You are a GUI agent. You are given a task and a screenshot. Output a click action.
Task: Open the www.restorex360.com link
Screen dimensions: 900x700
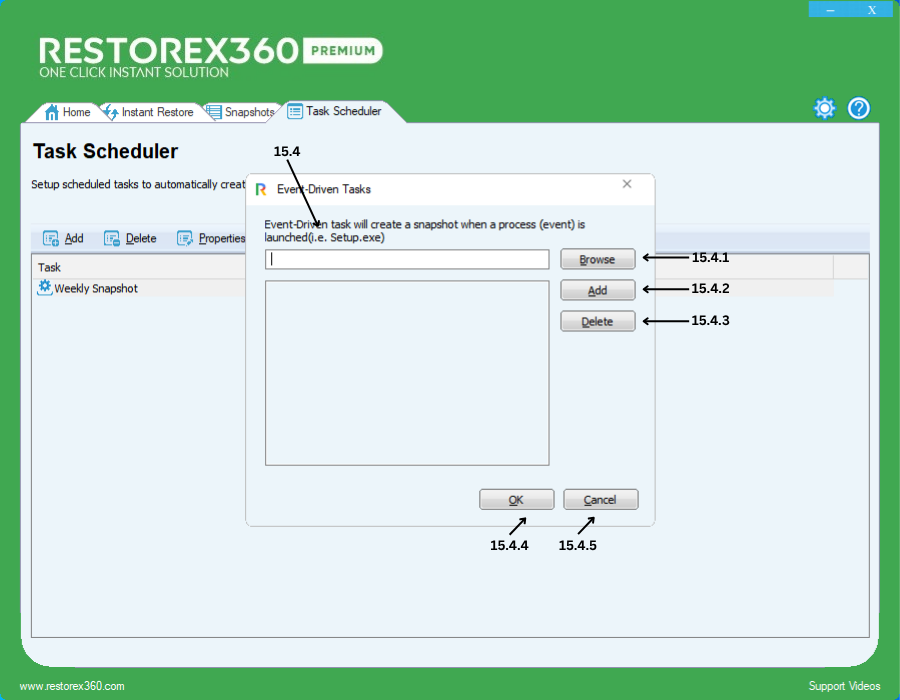[x=72, y=686]
